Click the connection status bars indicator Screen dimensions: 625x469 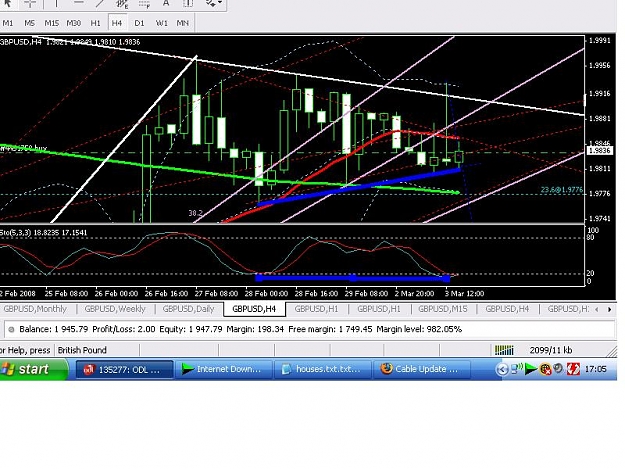[x=504, y=350]
